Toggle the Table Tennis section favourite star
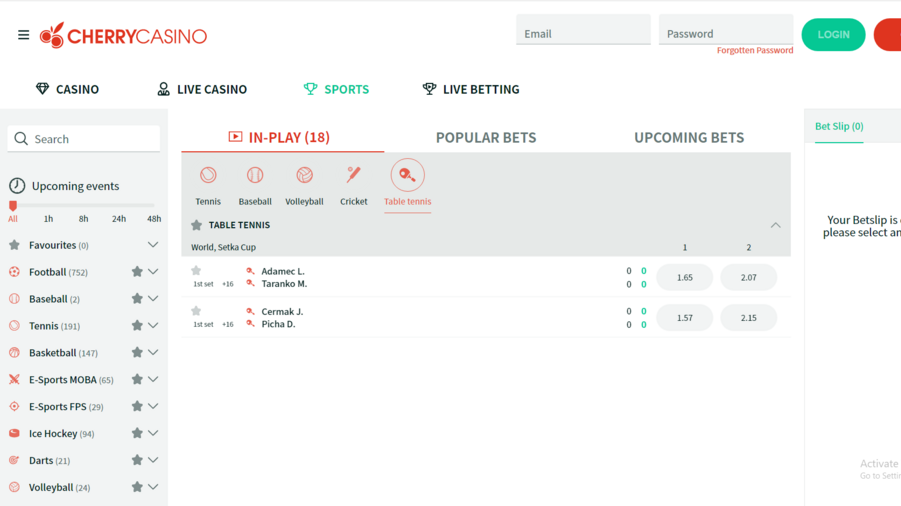Screen dimensions: 901x506 click(x=196, y=225)
